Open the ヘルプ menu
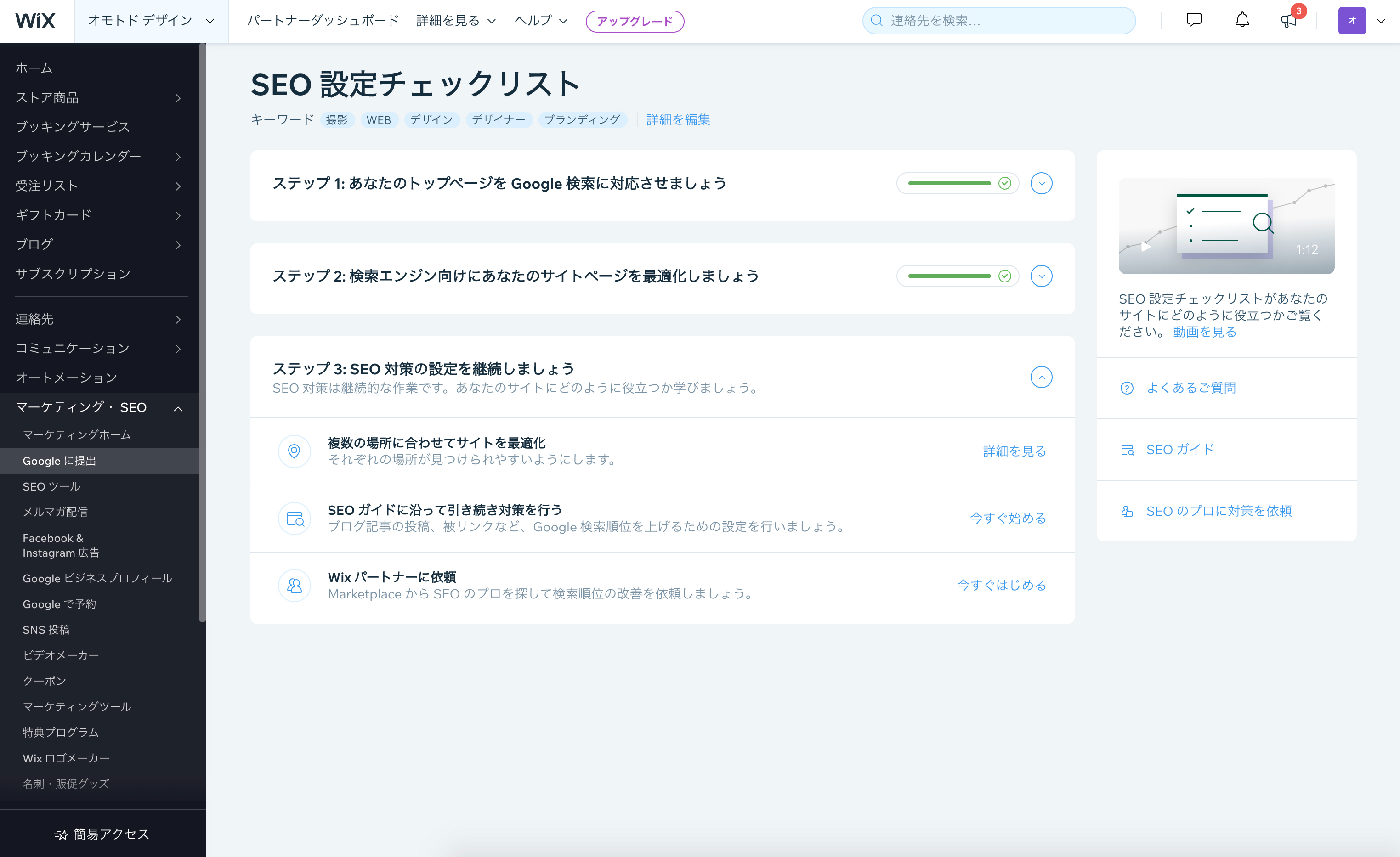The image size is (1400, 857). tap(540, 21)
